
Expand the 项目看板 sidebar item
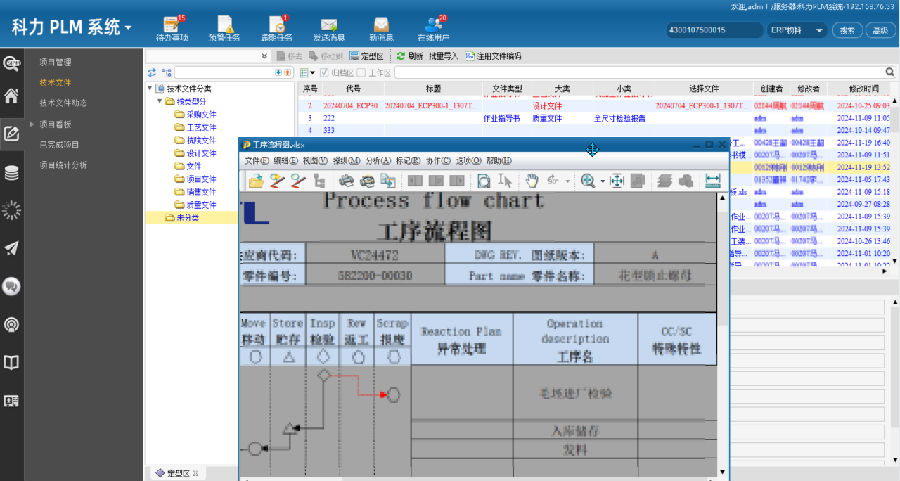(32, 124)
